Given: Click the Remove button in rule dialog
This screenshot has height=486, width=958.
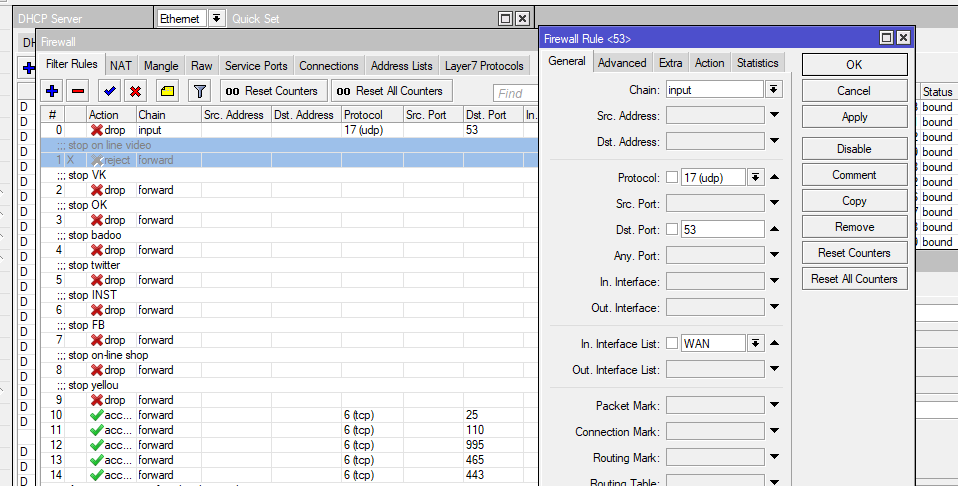Looking at the screenshot, I should [x=854, y=227].
